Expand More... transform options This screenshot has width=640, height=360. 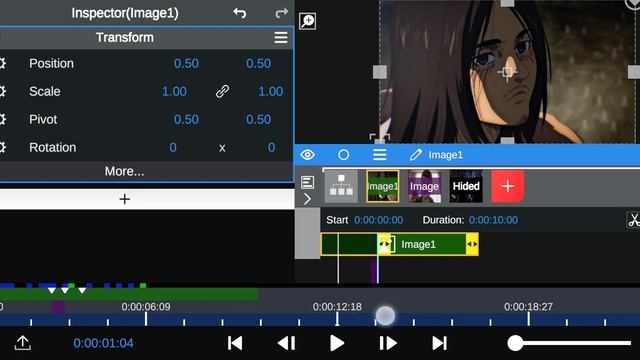point(124,171)
